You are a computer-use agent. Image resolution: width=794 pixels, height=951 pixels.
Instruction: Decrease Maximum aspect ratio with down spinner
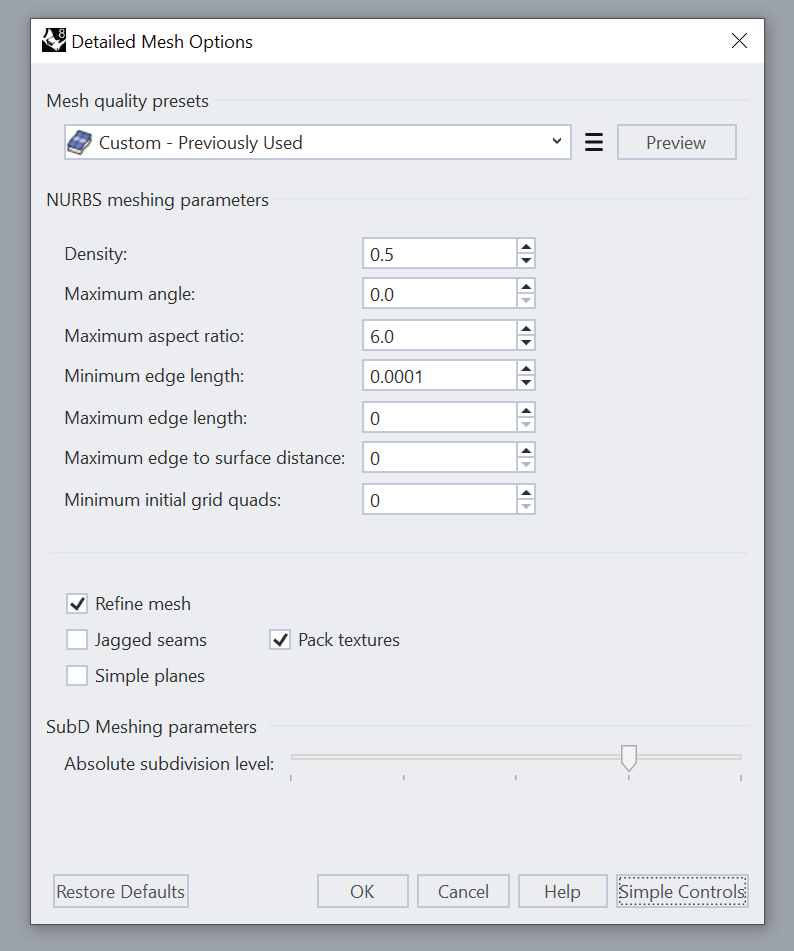point(526,343)
